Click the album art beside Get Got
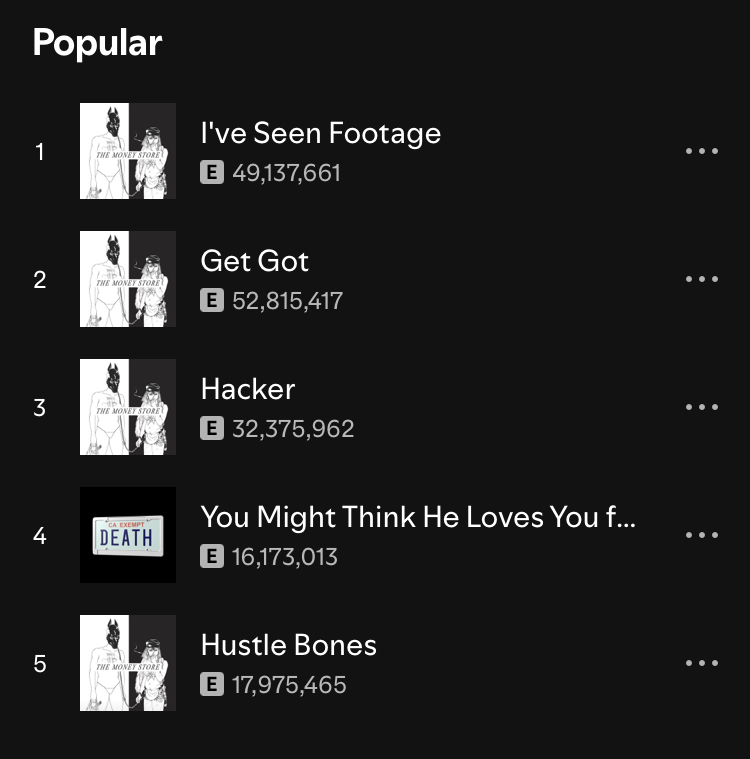750x759 pixels. click(x=128, y=279)
